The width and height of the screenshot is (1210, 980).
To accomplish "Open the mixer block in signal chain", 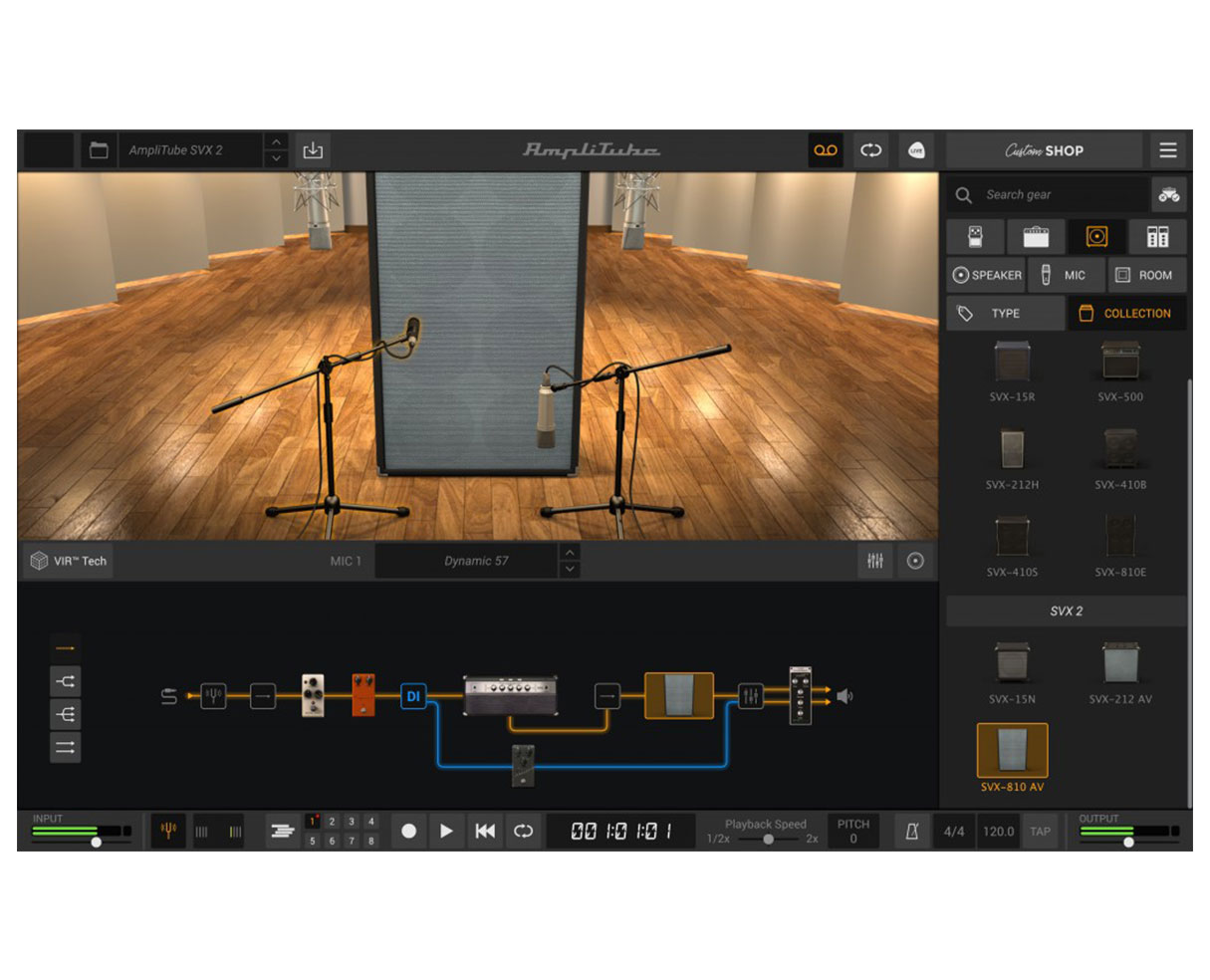I will (x=751, y=695).
